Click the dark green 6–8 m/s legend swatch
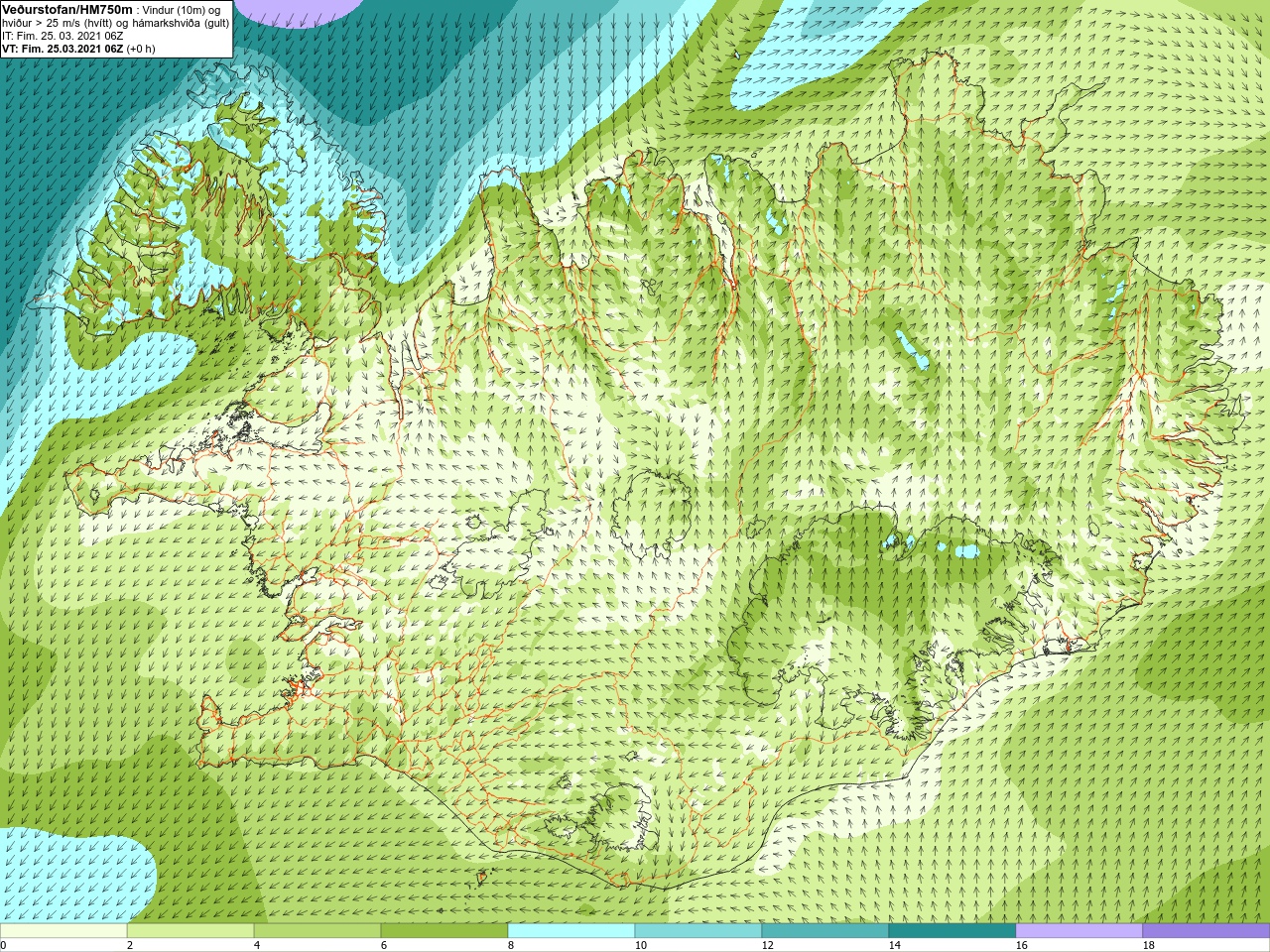The image size is (1270, 952). pos(444,931)
